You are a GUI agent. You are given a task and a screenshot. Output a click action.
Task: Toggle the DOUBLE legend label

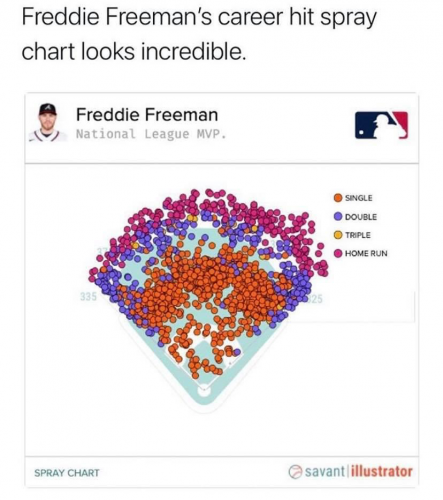(361, 217)
